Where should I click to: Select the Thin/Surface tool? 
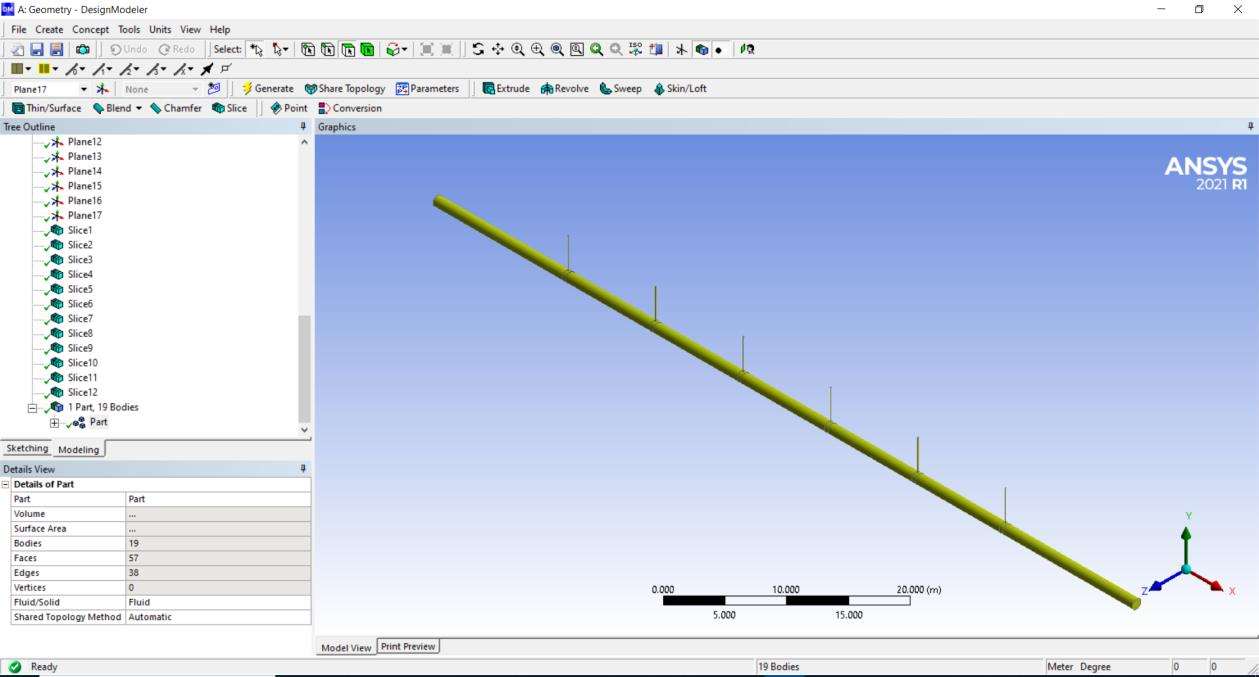tap(46, 108)
